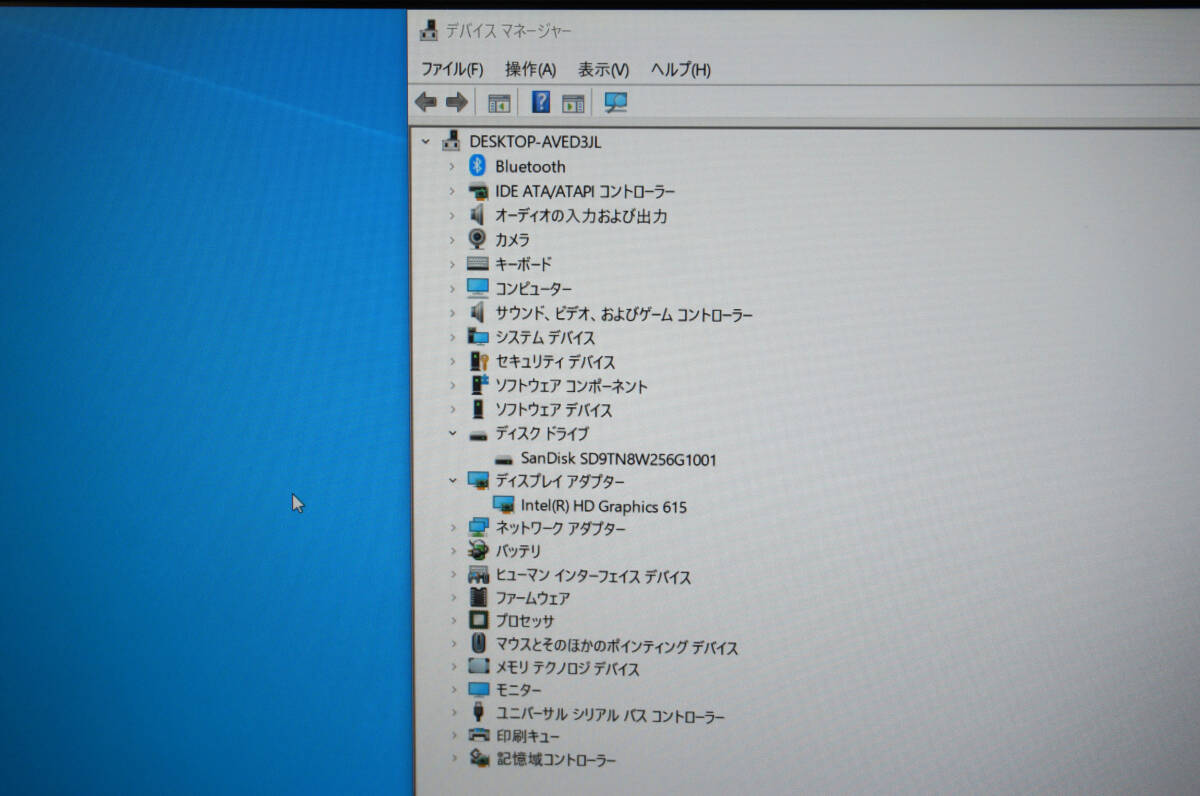Open Properties using the toolbar icon
1200x796 pixels.
pyautogui.click(x=572, y=101)
